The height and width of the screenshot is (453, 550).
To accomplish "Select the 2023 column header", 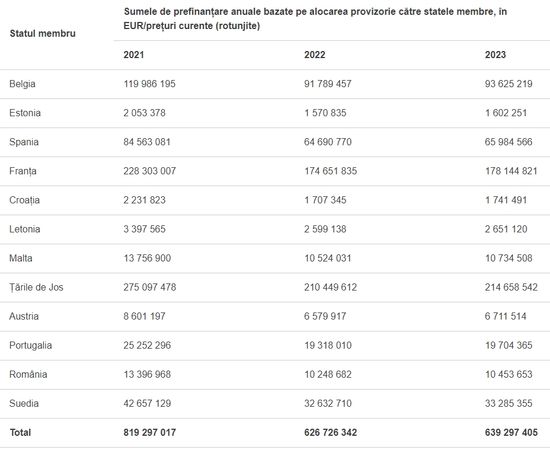I will pyautogui.click(x=495, y=55).
